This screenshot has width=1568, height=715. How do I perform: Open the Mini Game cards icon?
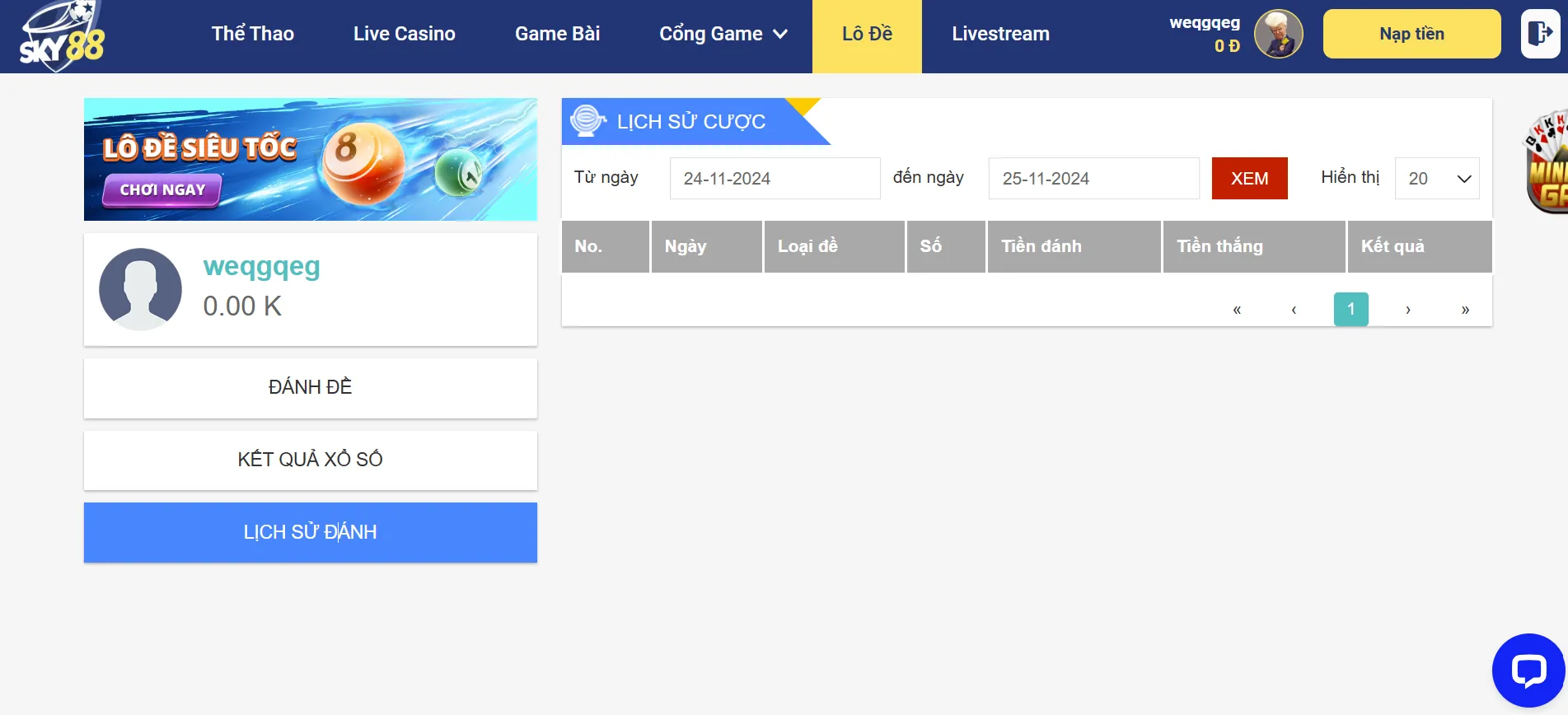[1546, 162]
